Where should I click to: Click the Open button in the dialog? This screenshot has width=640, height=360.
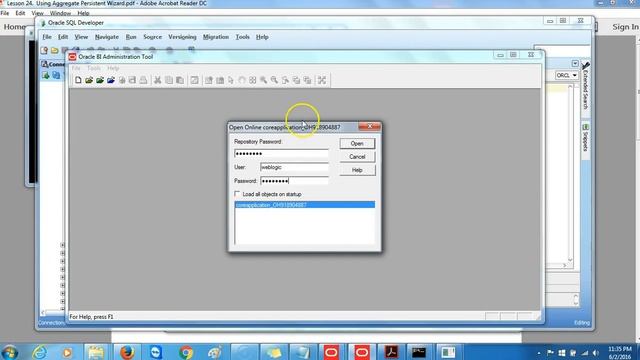coord(357,143)
